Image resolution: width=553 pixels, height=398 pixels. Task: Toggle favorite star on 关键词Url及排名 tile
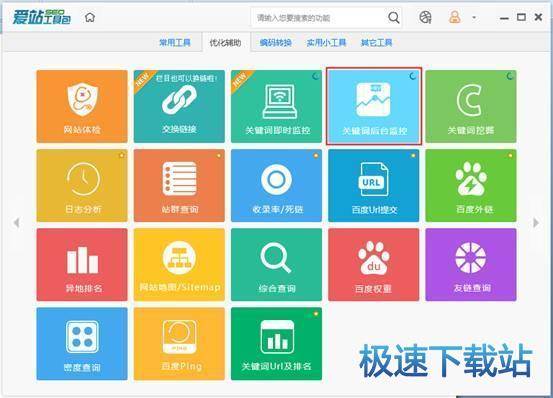[x=316, y=313]
